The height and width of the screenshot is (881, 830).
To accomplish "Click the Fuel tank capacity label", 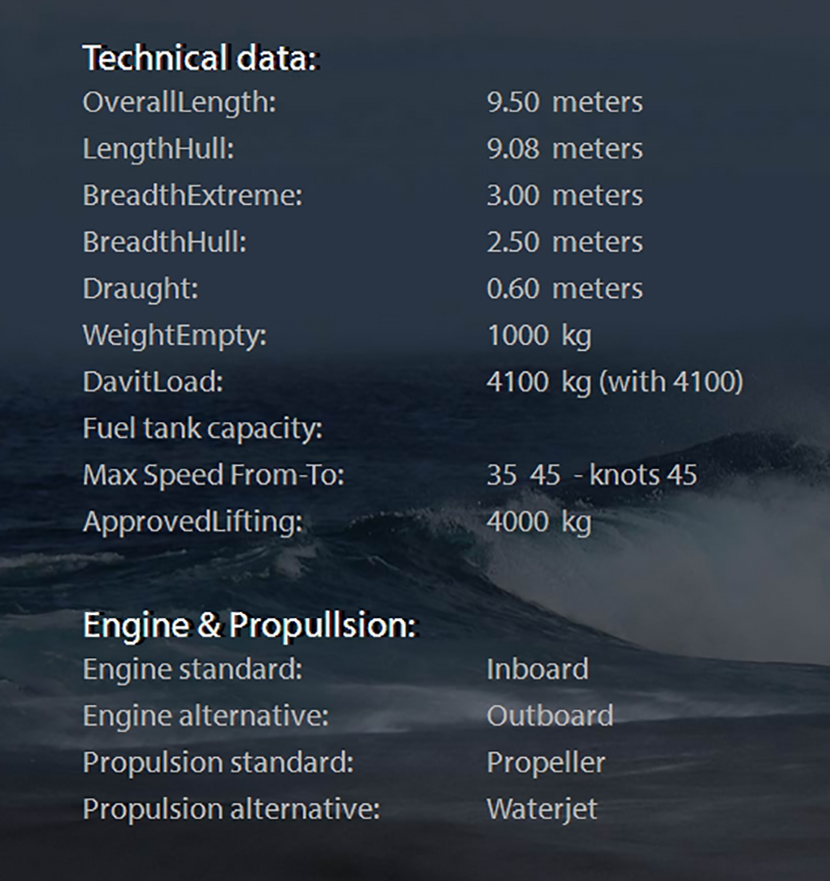I will 203,429.
